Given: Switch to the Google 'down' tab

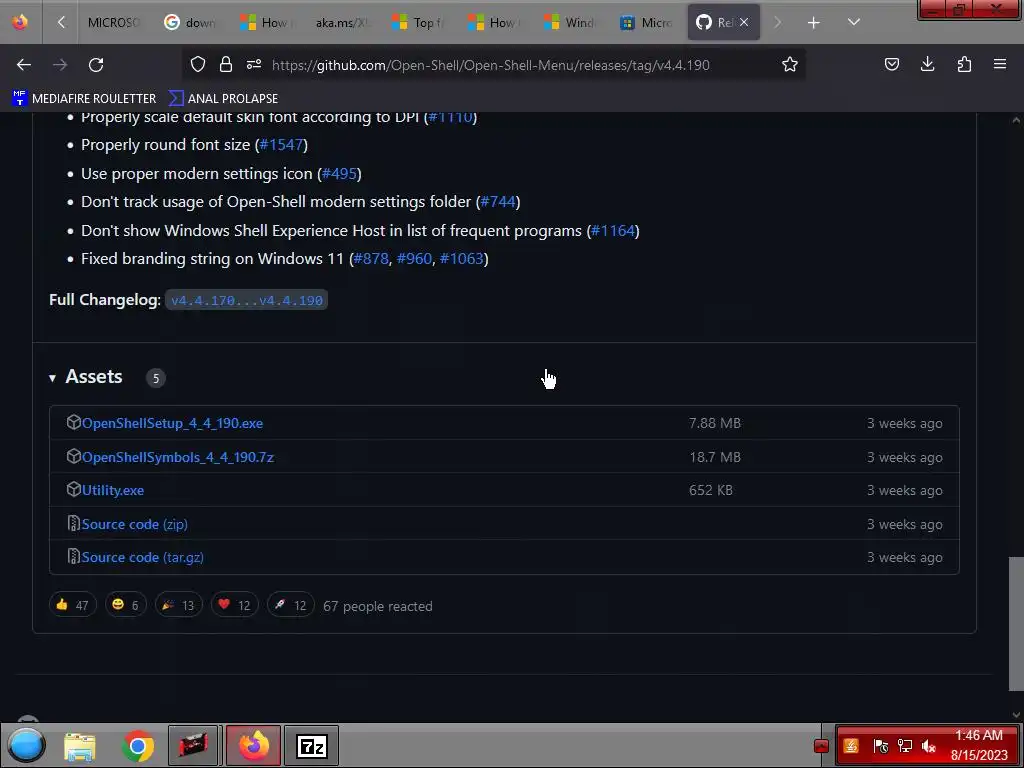Looking at the screenshot, I should point(189,23).
